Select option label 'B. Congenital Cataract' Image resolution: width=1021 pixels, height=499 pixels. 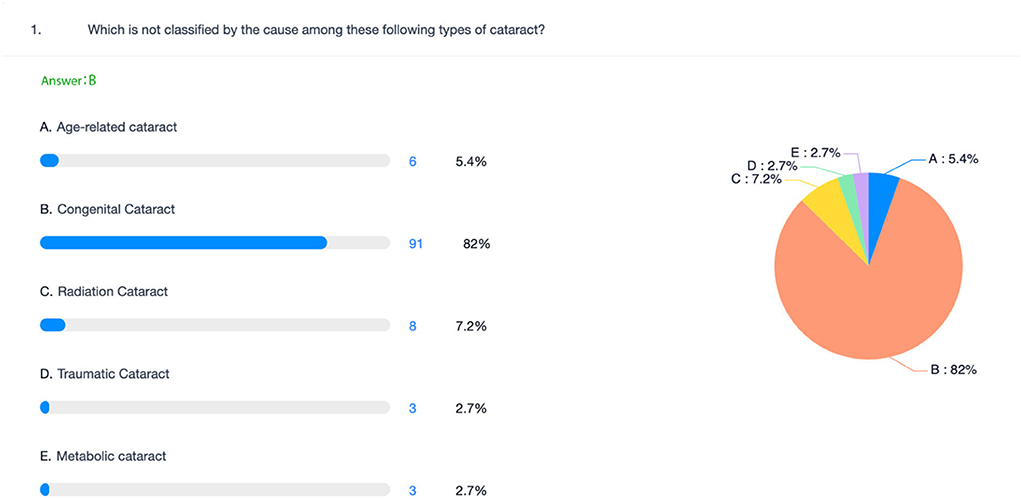[107, 210]
